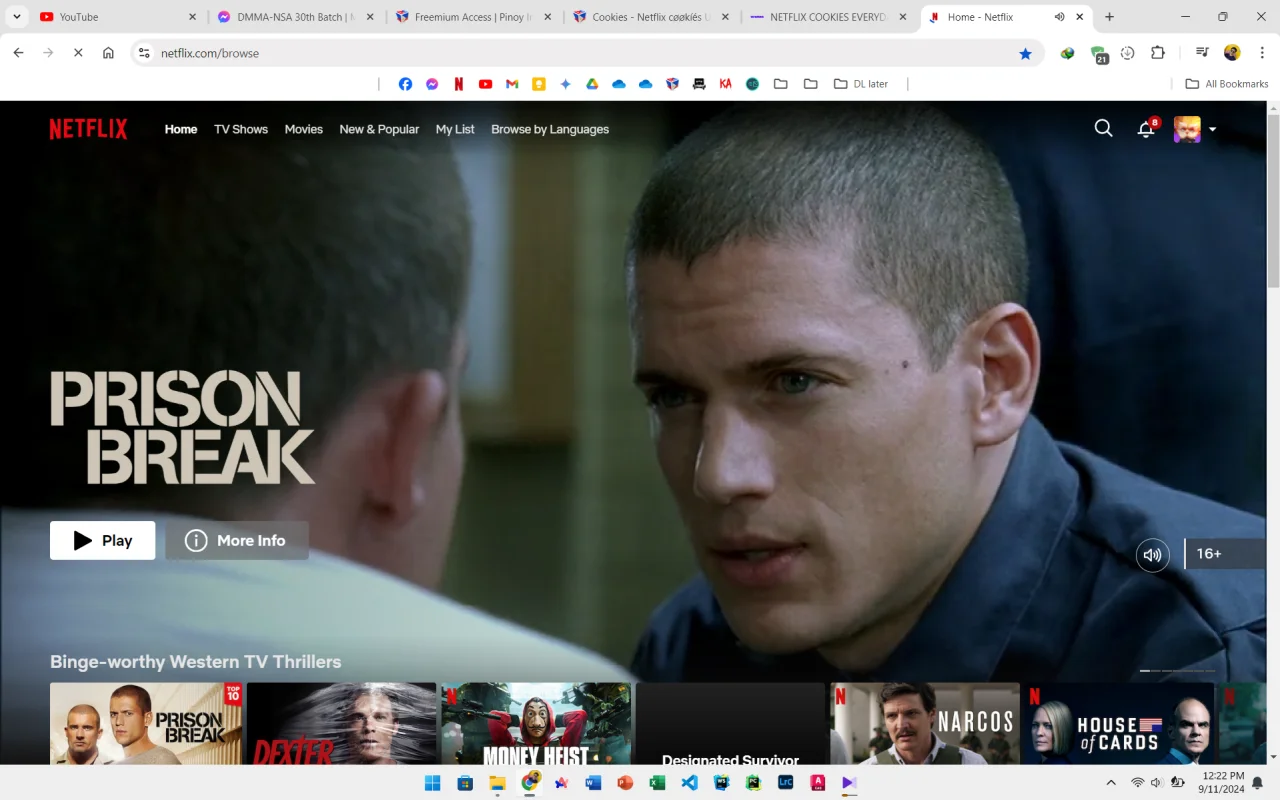Open Google Drive bookmark
Viewport: 1280px width, 800px height.
[592, 84]
